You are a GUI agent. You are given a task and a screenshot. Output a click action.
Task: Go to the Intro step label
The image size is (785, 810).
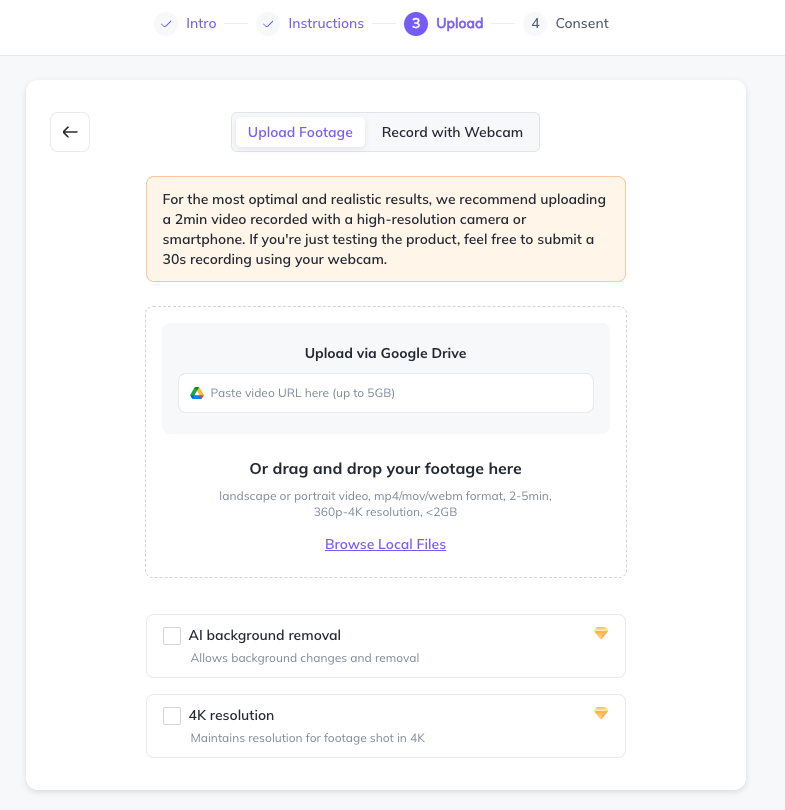click(201, 23)
